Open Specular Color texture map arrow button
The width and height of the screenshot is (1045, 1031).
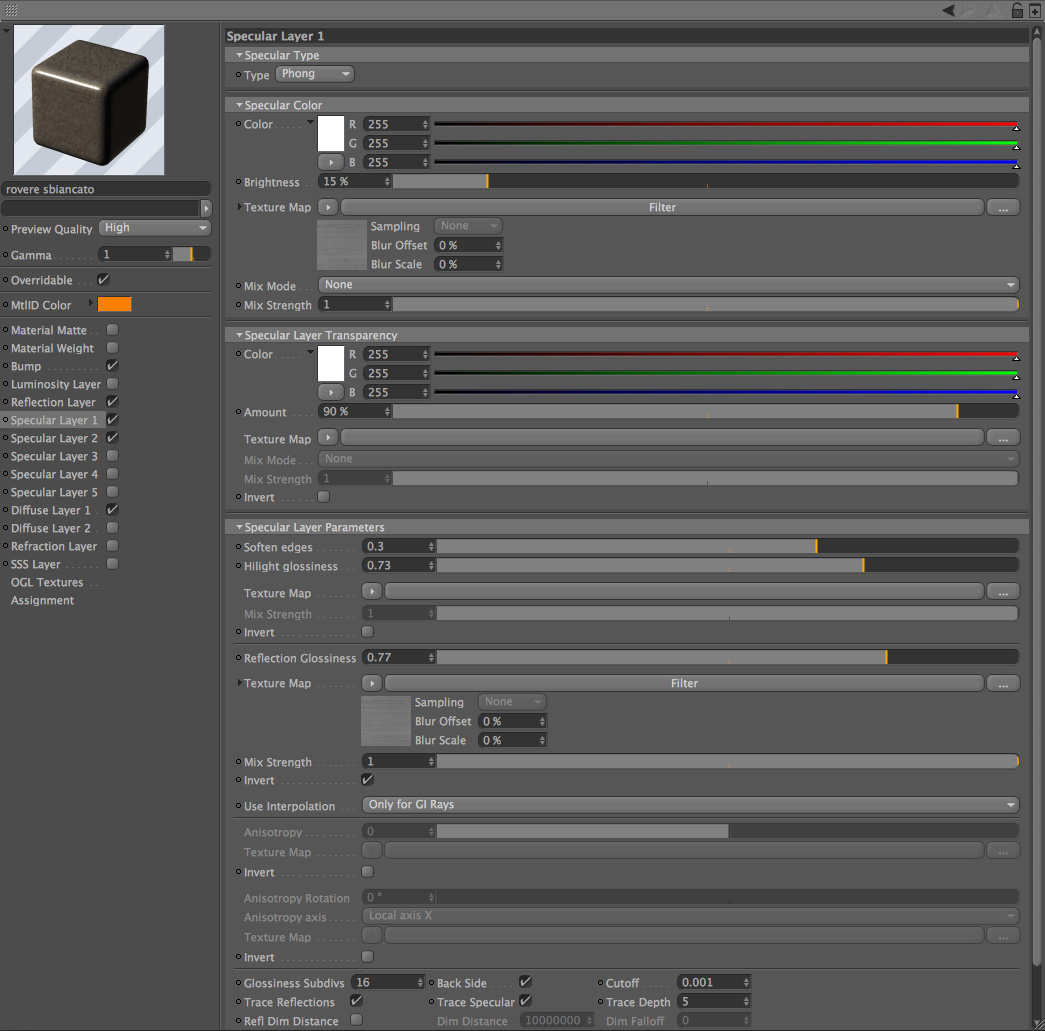328,207
